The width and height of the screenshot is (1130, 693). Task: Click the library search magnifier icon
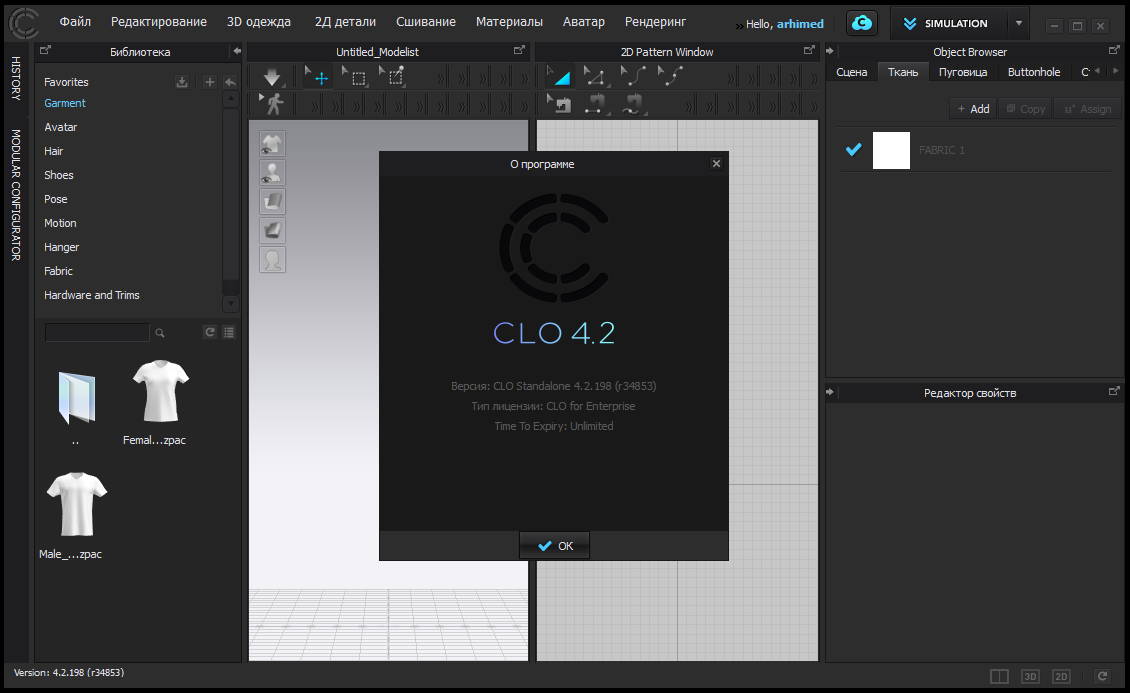coord(160,333)
